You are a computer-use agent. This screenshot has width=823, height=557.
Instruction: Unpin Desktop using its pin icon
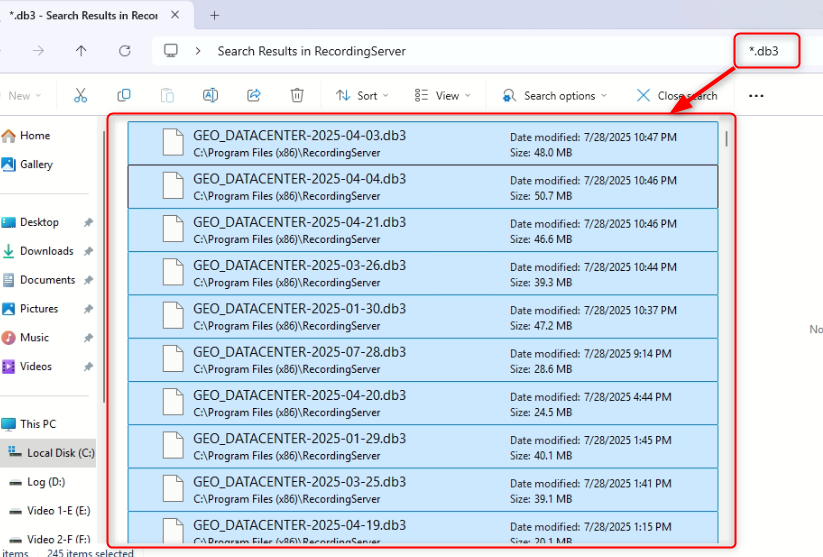[88, 223]
